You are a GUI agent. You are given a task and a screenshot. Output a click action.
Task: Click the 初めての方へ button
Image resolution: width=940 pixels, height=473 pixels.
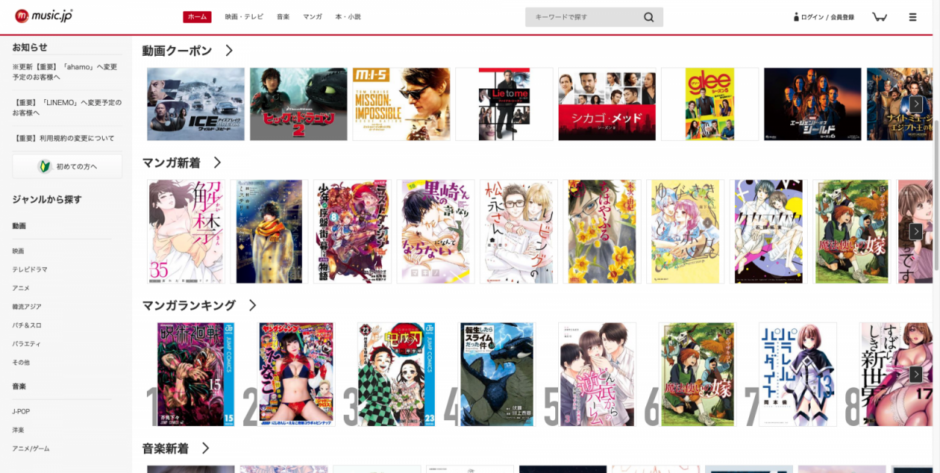(x=67, y=165)
